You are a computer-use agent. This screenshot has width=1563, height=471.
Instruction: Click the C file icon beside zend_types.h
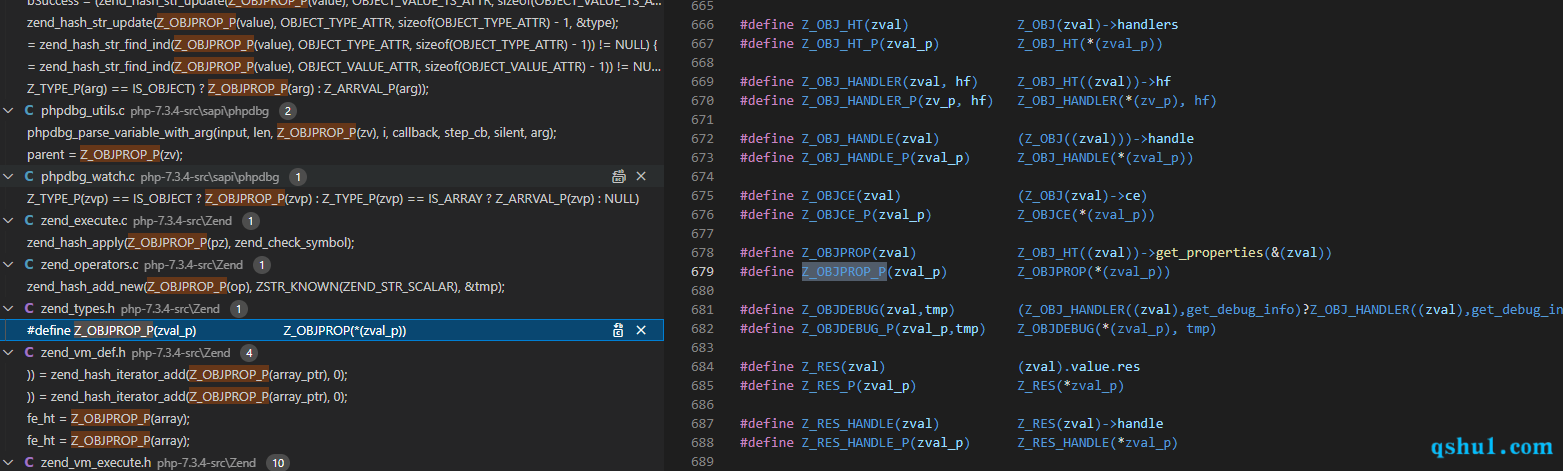tap(29, 308)
